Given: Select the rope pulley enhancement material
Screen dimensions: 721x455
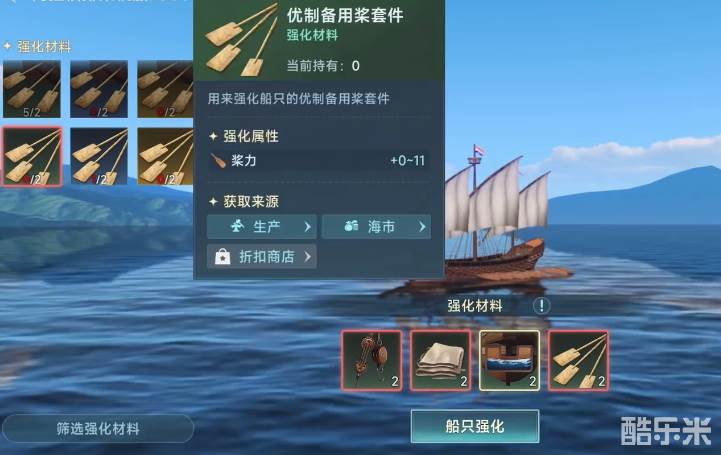Looking at the screenshot, I should coord(372,361).
